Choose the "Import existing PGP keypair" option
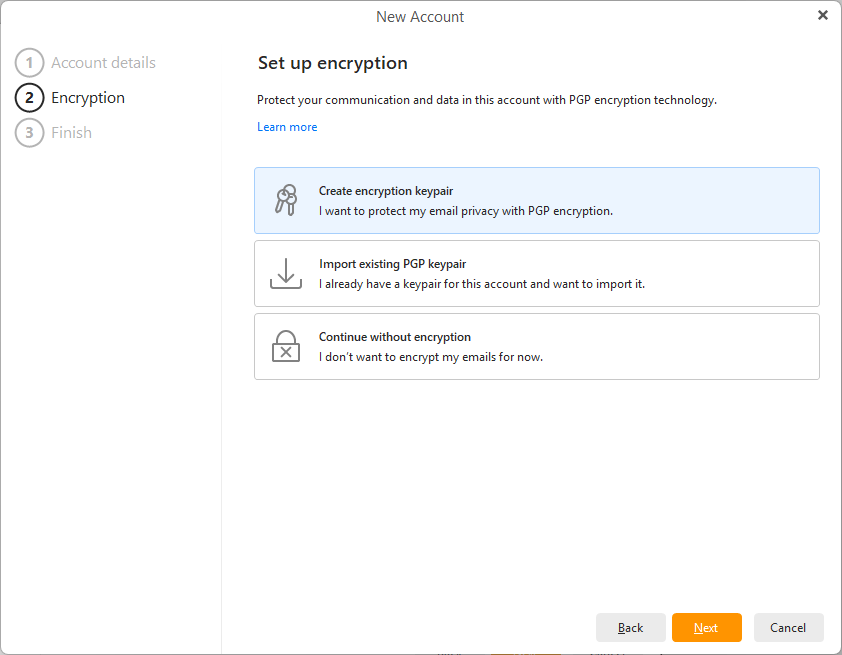The height and width of the screenshot is (655, 842). pyautogui.click(x=536, y=273)
